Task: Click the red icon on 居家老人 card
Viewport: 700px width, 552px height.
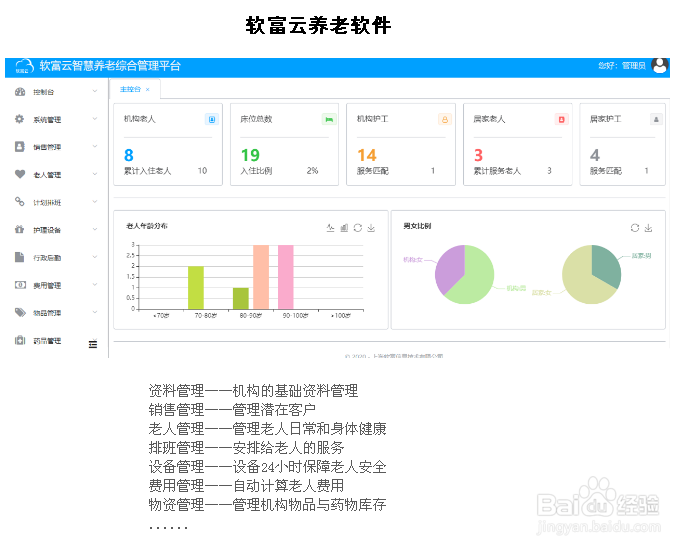Action: (x=562, y=119)
